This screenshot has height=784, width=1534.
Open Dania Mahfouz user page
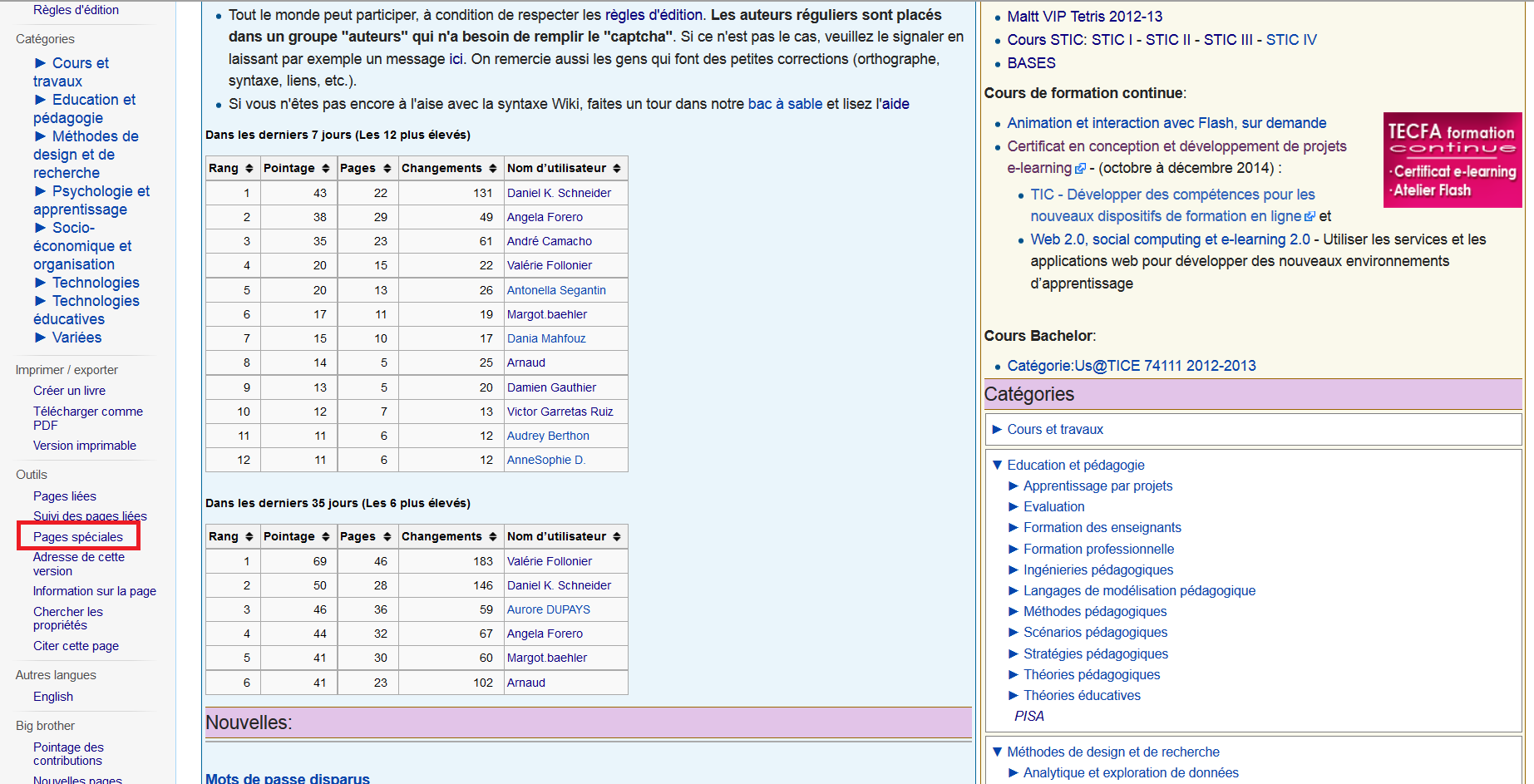(546, 338)
